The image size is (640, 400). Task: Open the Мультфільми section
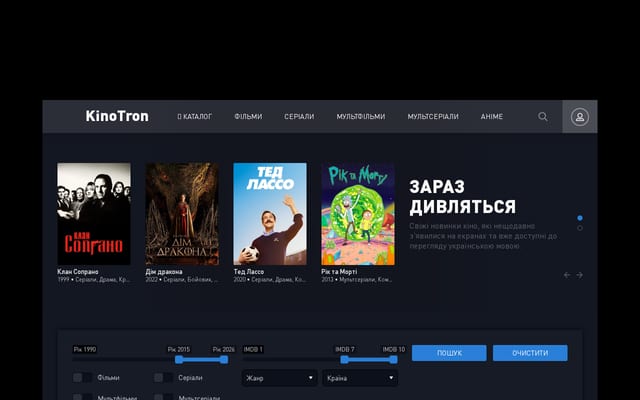pyautogui.click(x=361, y=117)
